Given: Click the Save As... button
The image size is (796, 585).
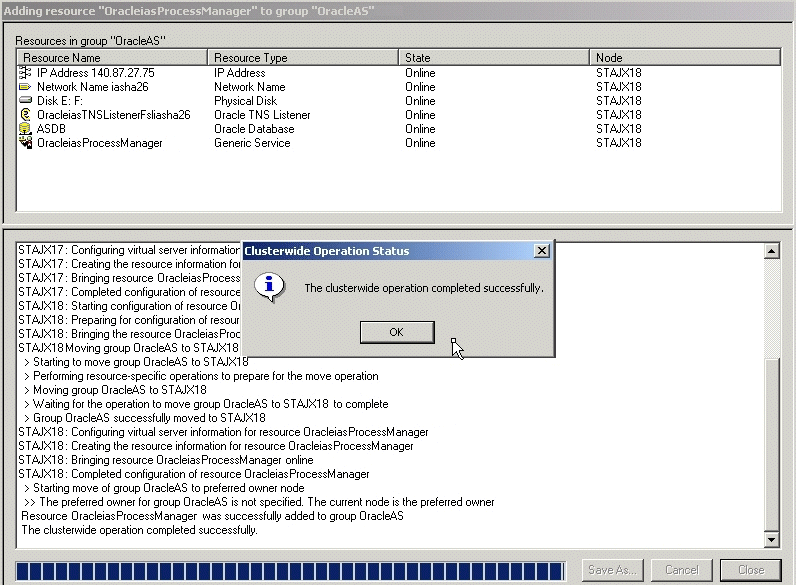Looking at the screenshot, I should click(x=613, y=570).
